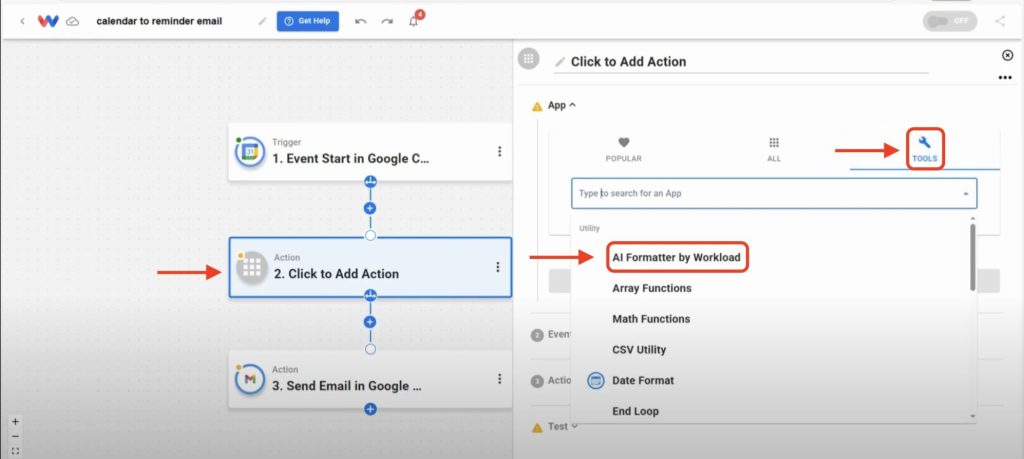Viewport: 1024px width, 459px height.
Task: Click the Utility category label
Action: 589,229
